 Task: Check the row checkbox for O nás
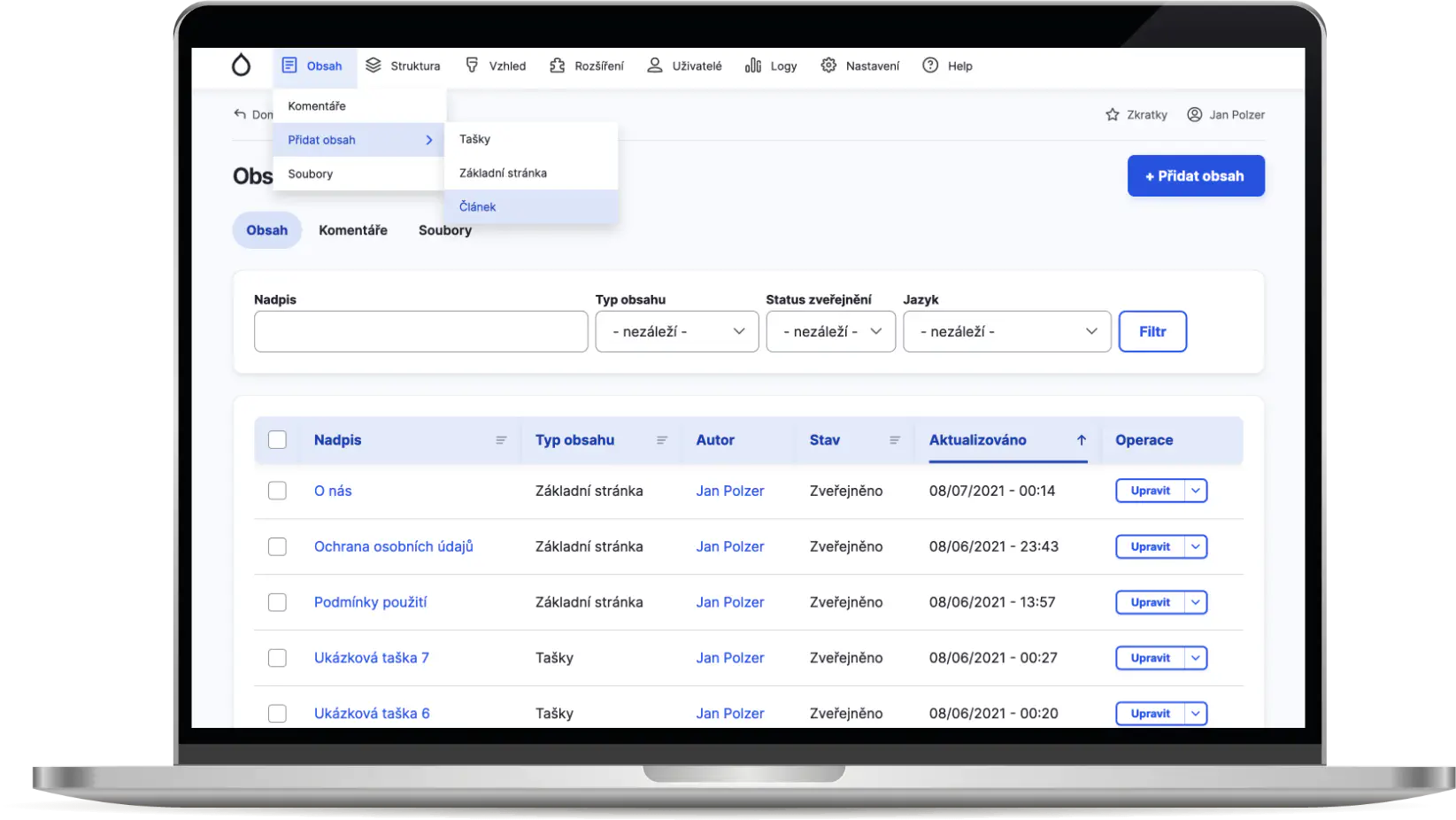[277, 491]
